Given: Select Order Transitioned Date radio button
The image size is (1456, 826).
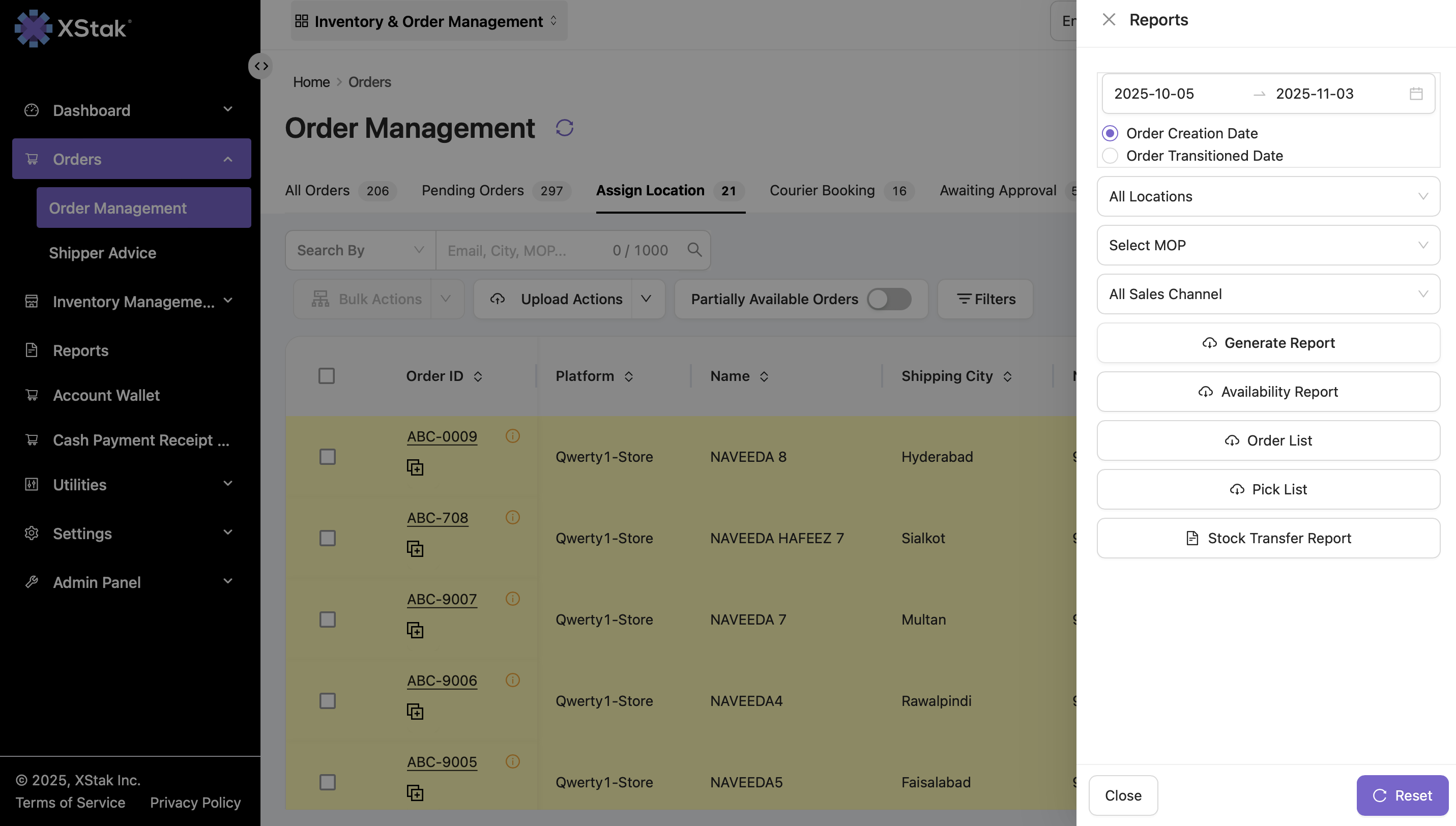Looking at the screenshot, I should [1110, 156].
